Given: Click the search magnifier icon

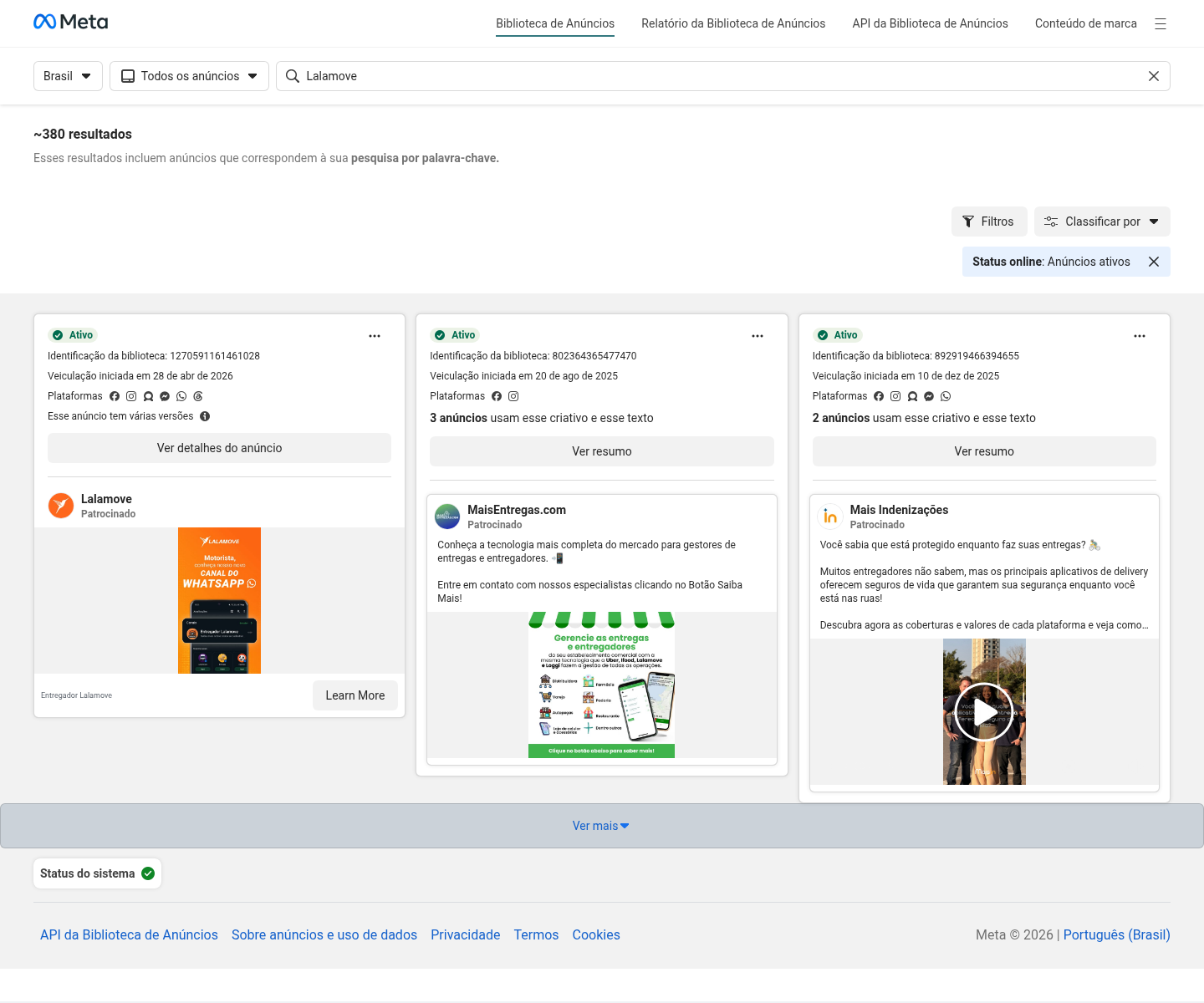Looking at the screenshot, I should 293,76.
